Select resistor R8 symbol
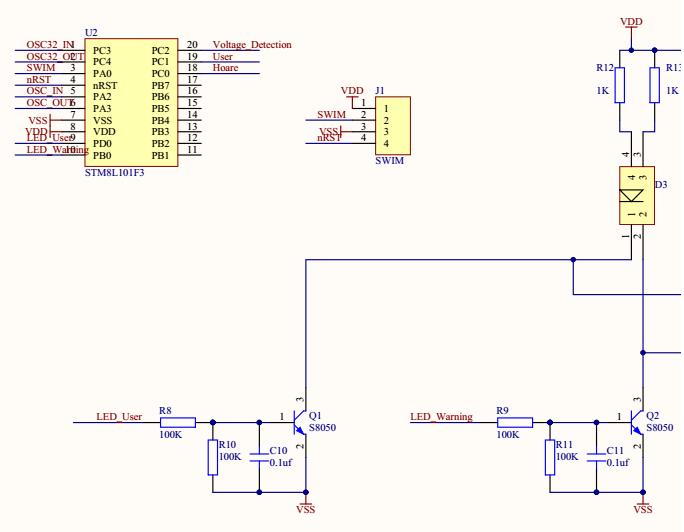This screenshot has height=532, width=684. click(x=178, y=422)
